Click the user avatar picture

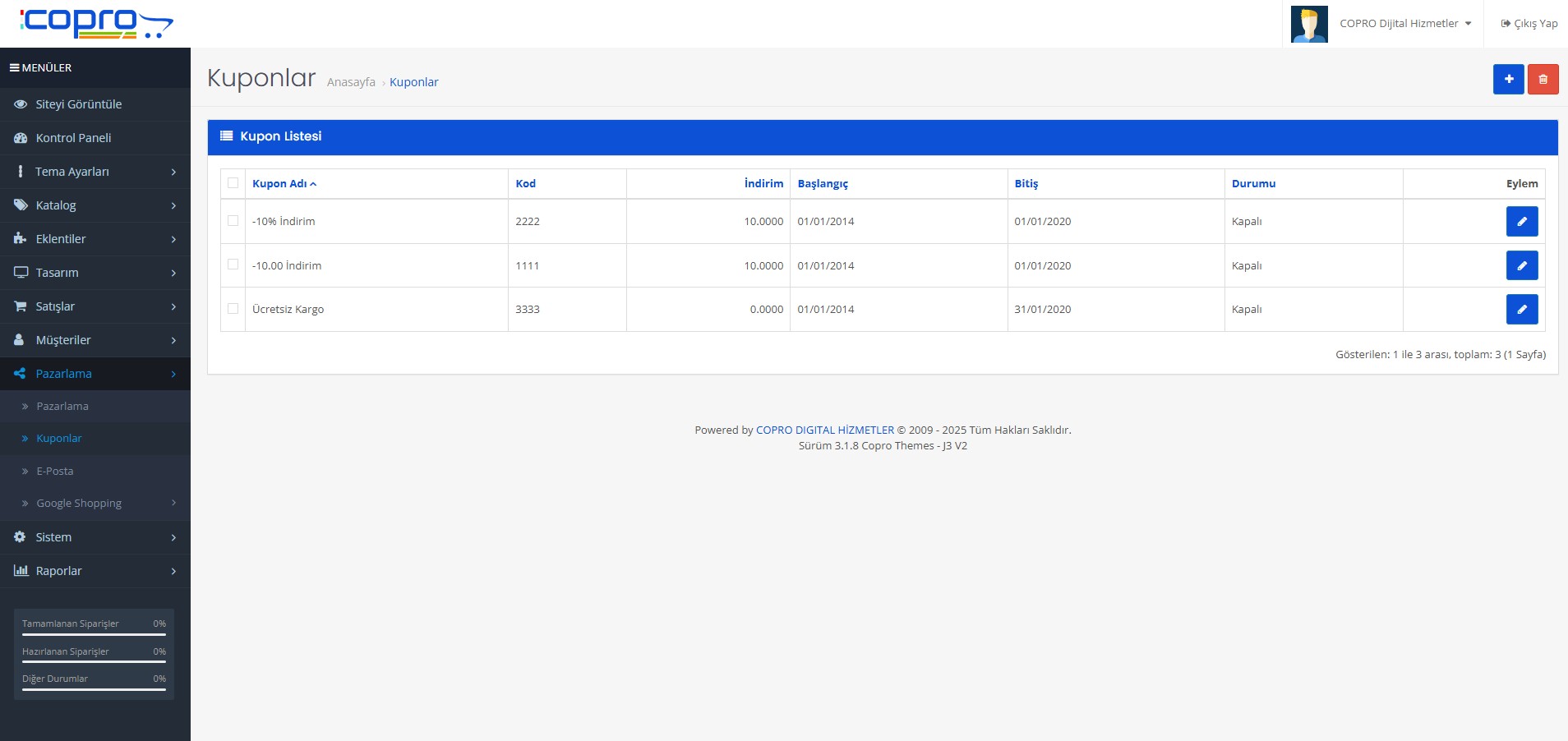[1308, 24]
